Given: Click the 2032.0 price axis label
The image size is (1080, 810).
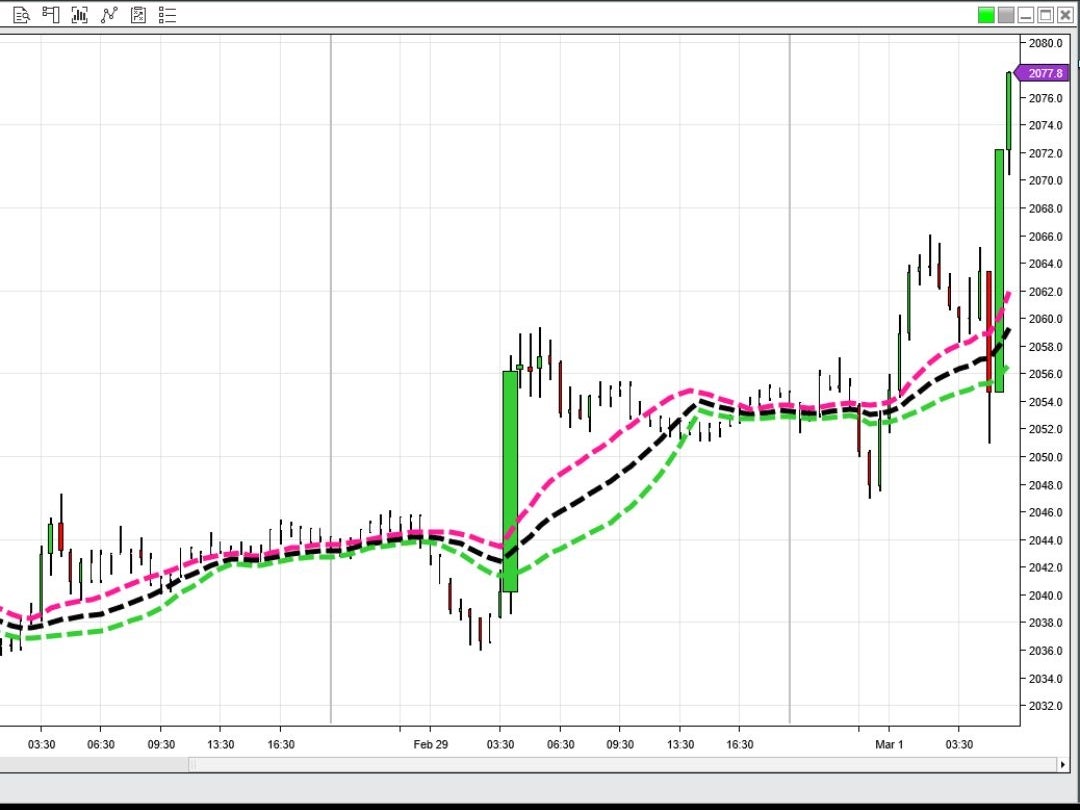Looking at the screenshot, I should click(x=1045, y=706).
